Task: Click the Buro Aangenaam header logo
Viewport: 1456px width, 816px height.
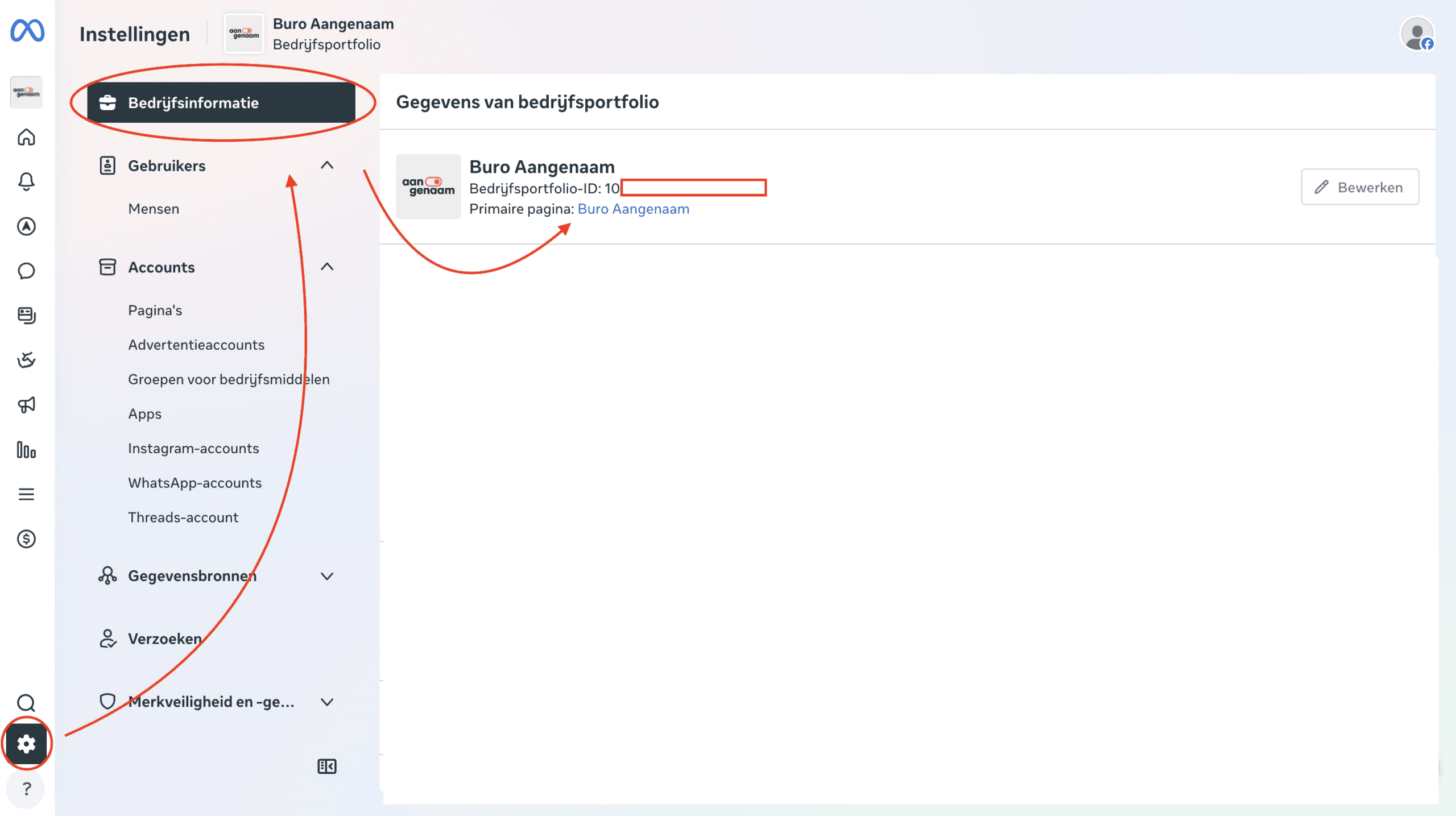Action: click(x=244, y=34)
